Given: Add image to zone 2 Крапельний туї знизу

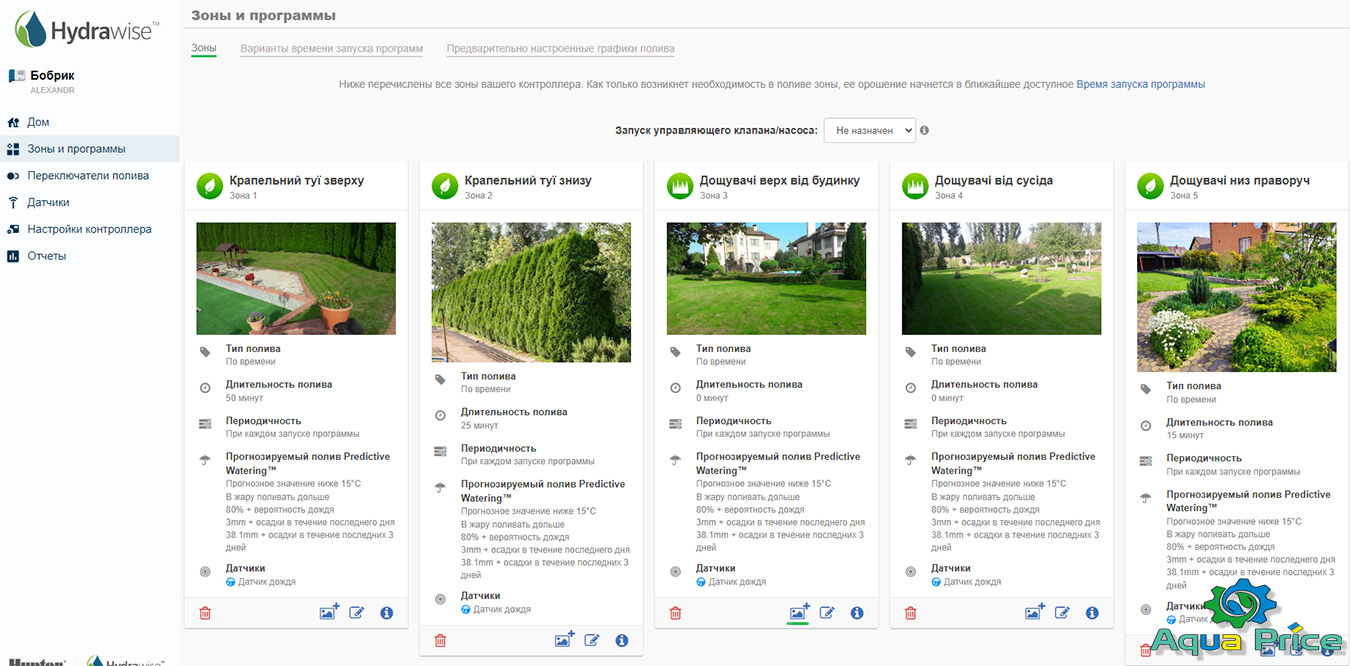Looking at the screenshot, I should point(564,640).
